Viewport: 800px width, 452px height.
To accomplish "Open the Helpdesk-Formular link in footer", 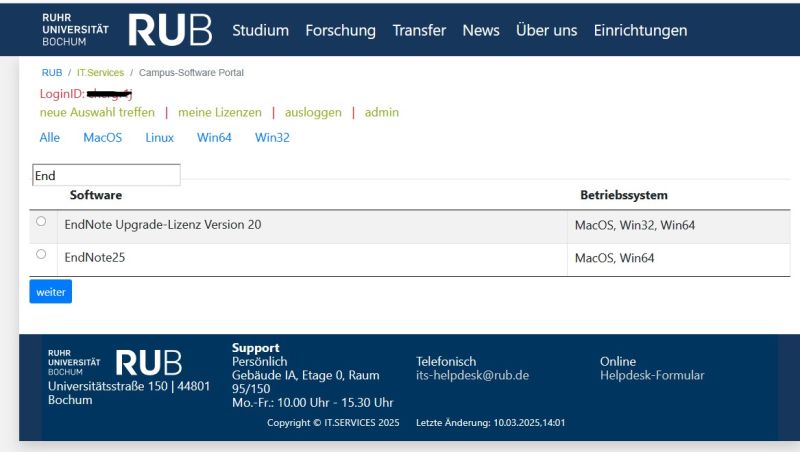I will point(652,376).
